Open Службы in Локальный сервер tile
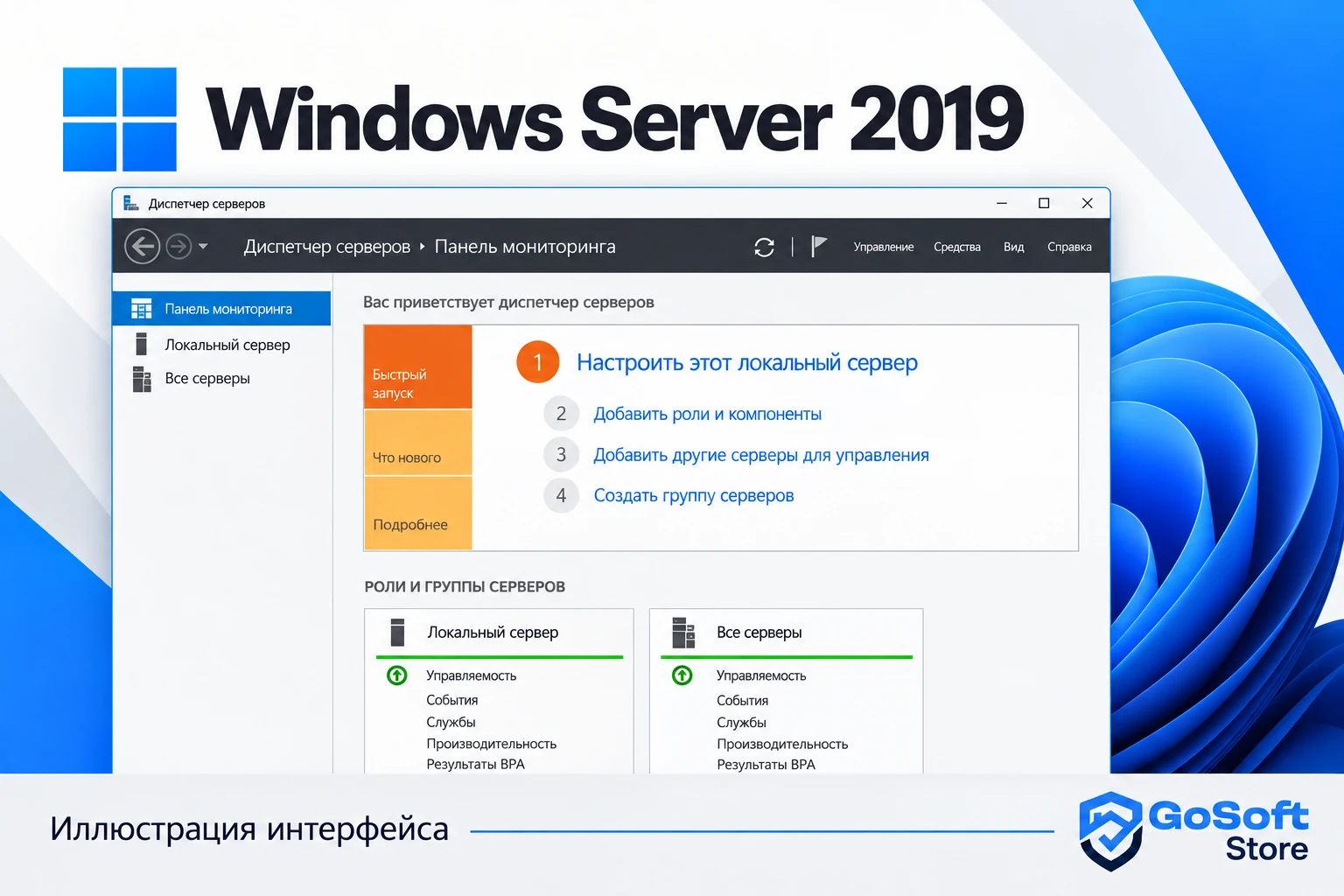Screen dimensions: 1344x896 pyautogui.click(x=451, y=722)
